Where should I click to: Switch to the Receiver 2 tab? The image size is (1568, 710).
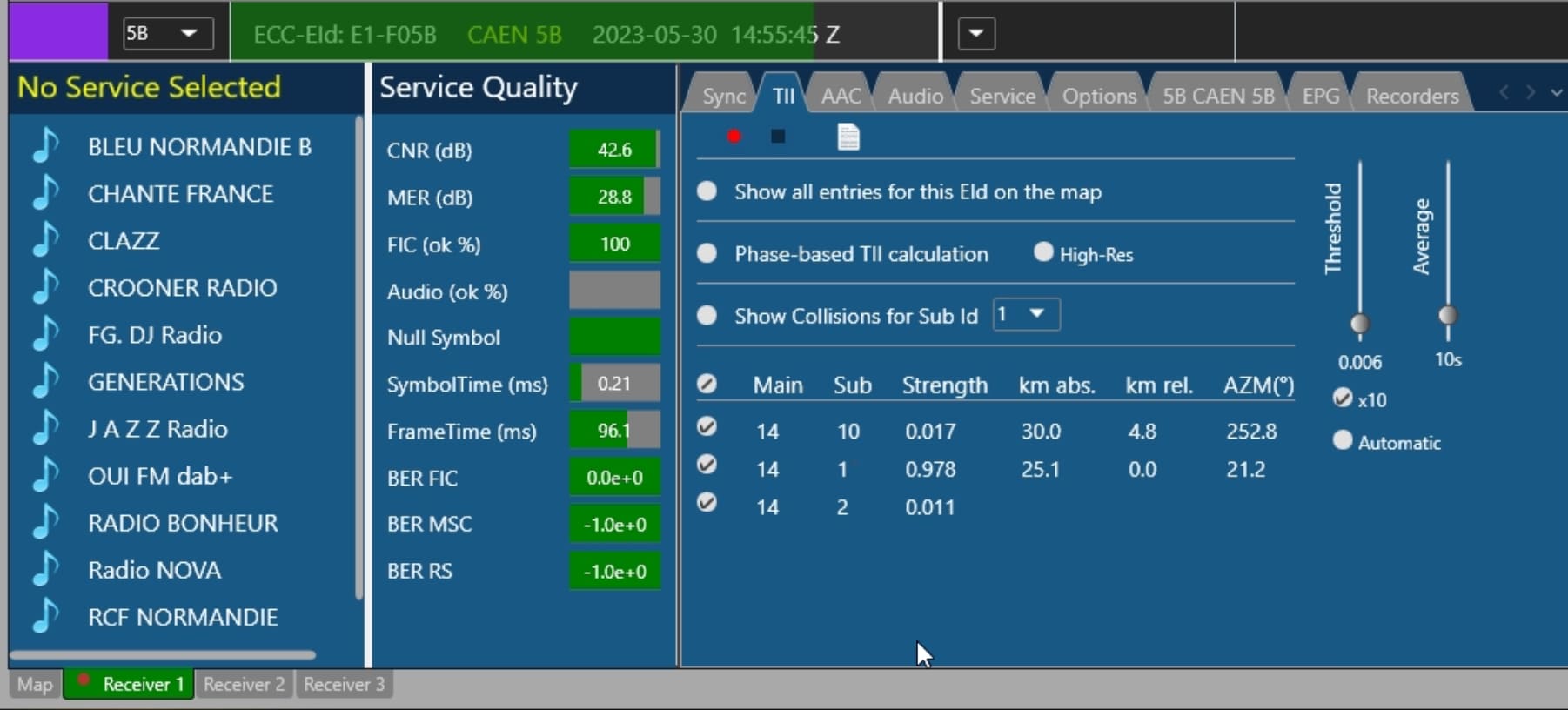coord(244,685)
